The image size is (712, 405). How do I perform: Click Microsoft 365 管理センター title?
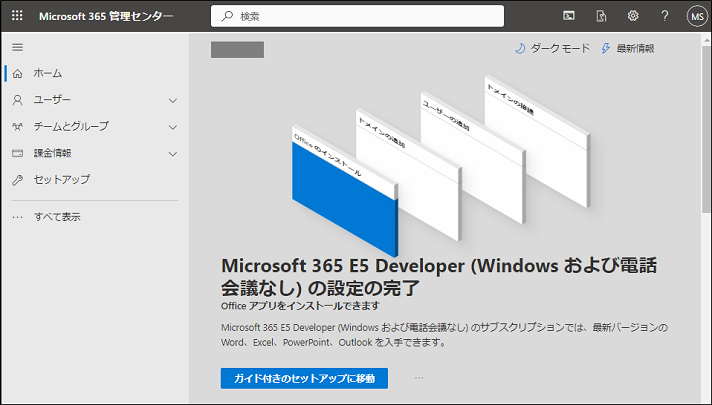tap(106, 16)
